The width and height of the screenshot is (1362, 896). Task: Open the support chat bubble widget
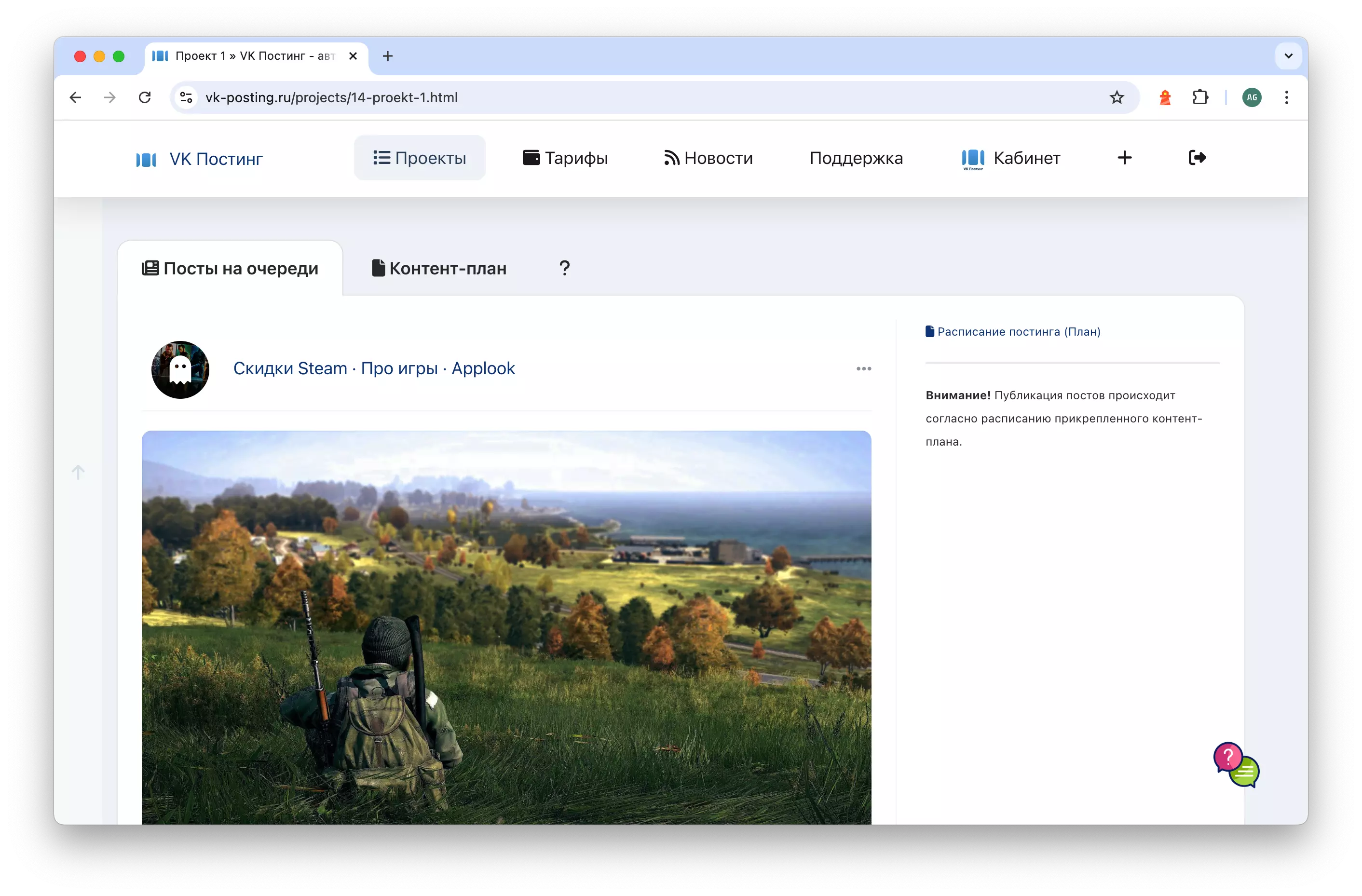tap(1236, 765)
